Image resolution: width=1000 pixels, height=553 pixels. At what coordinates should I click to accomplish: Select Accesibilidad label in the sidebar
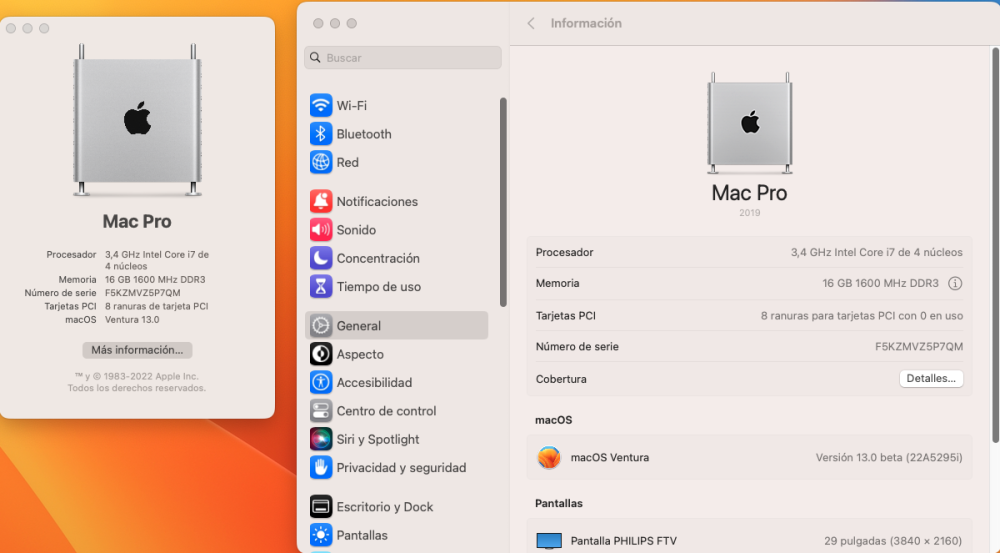pyautogui.click(x=374, y=383)
